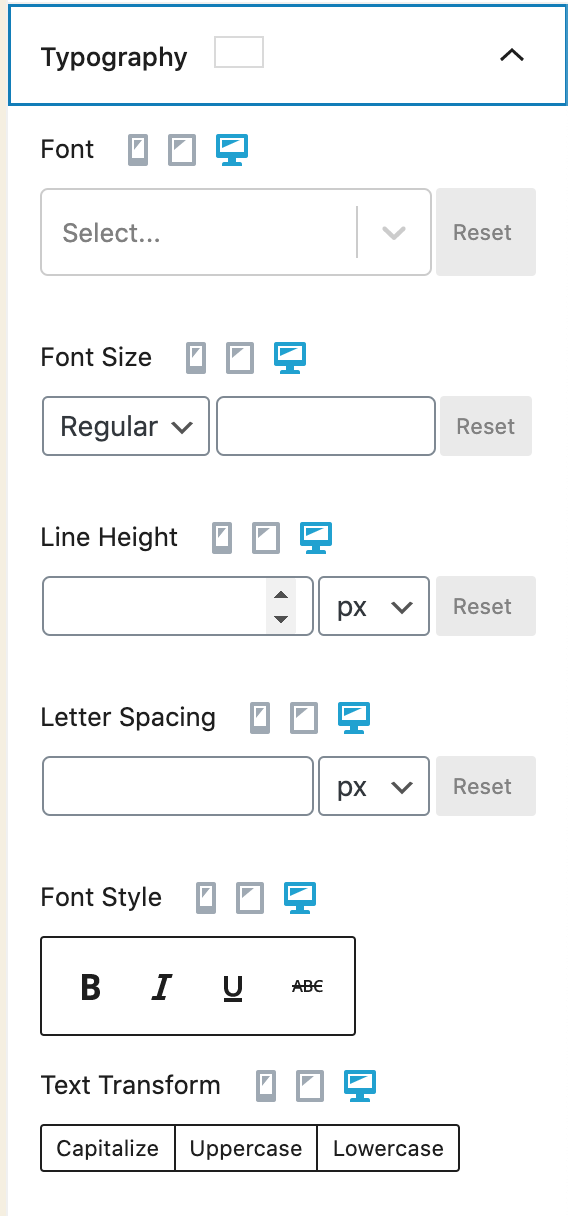Toggle italic font style
The width and height of the screenshot is (568, 1216).
pyautogui.click(x=161, y=987)
